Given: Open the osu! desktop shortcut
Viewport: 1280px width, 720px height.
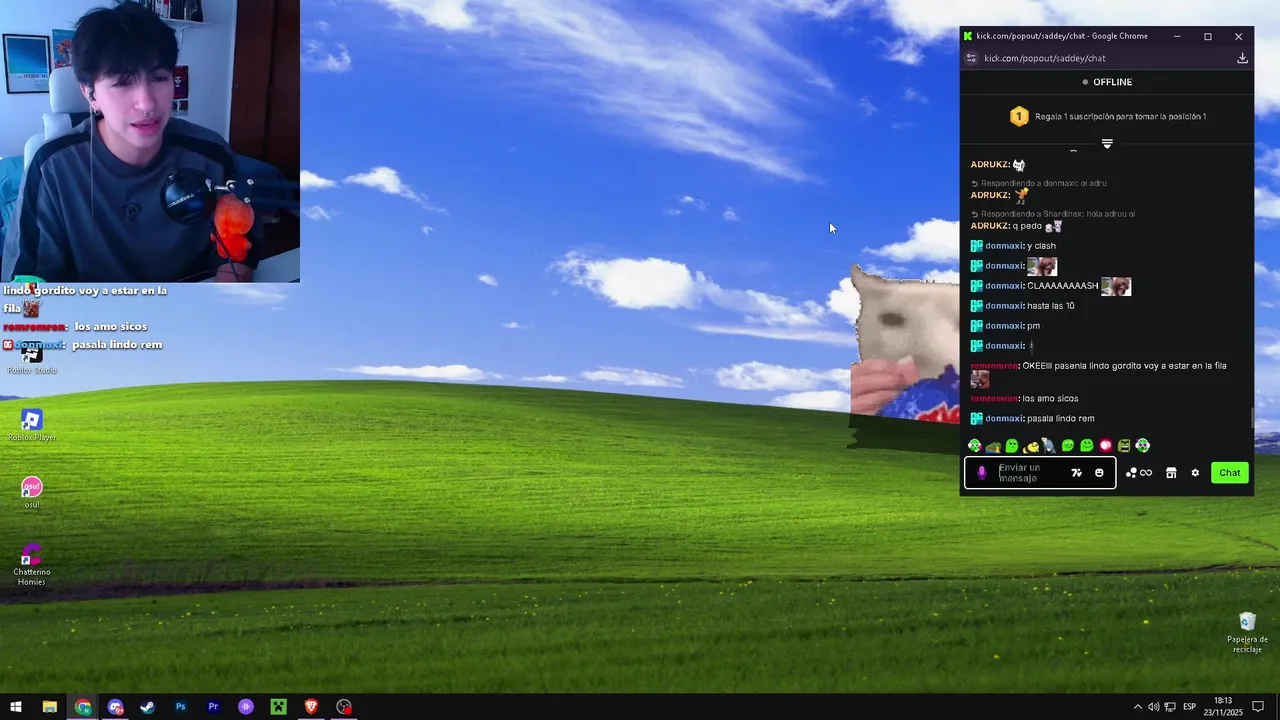Looking at the screenshot, I should click(32, 492).
